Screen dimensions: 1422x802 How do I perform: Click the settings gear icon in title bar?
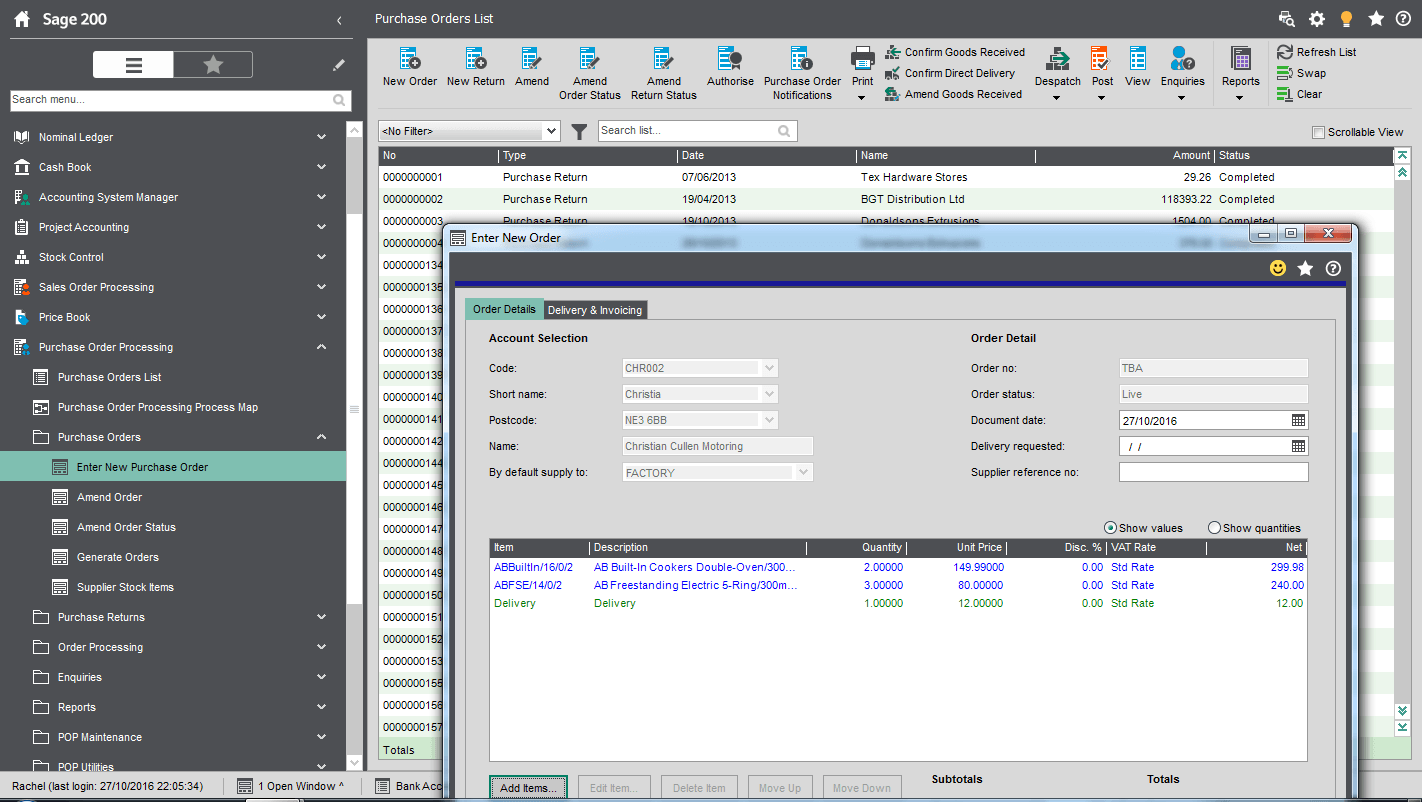pos(1317,19)
